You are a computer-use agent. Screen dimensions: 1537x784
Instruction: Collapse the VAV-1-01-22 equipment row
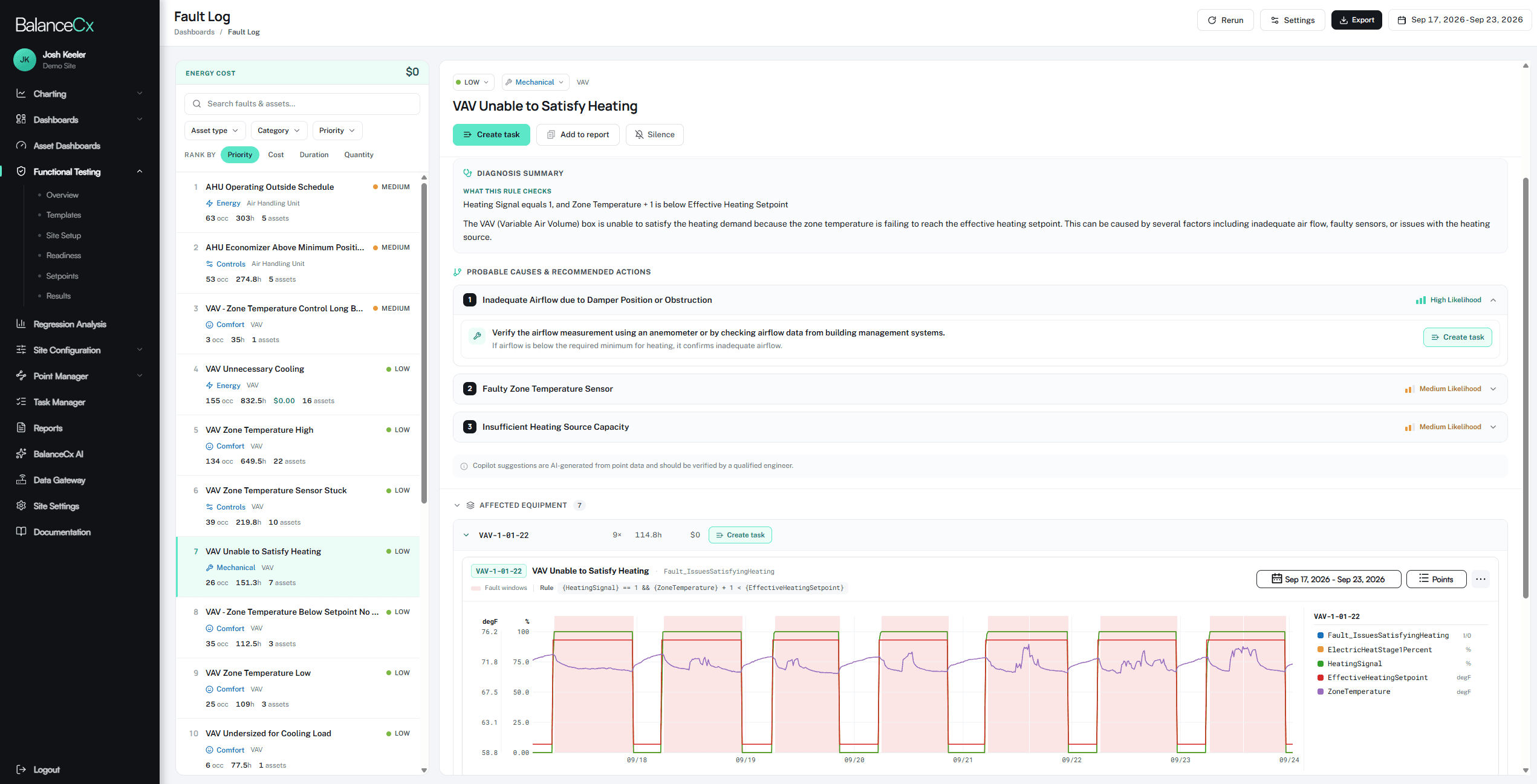(x=466, y=535)
